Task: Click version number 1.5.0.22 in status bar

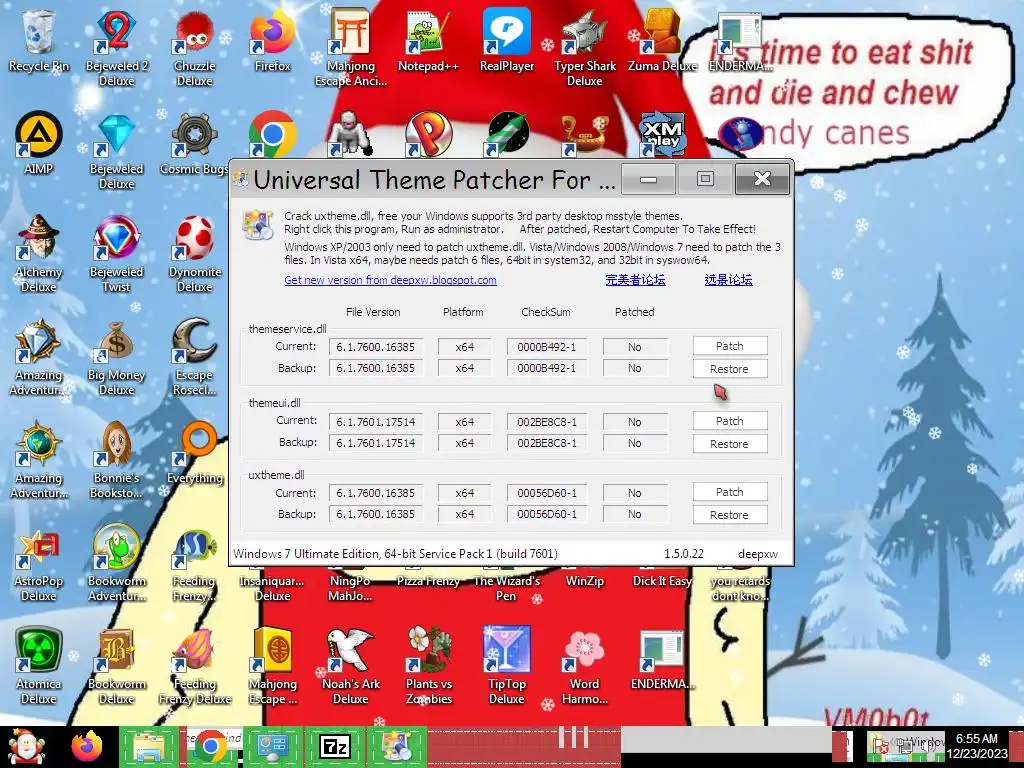Action: click(684, 554)
